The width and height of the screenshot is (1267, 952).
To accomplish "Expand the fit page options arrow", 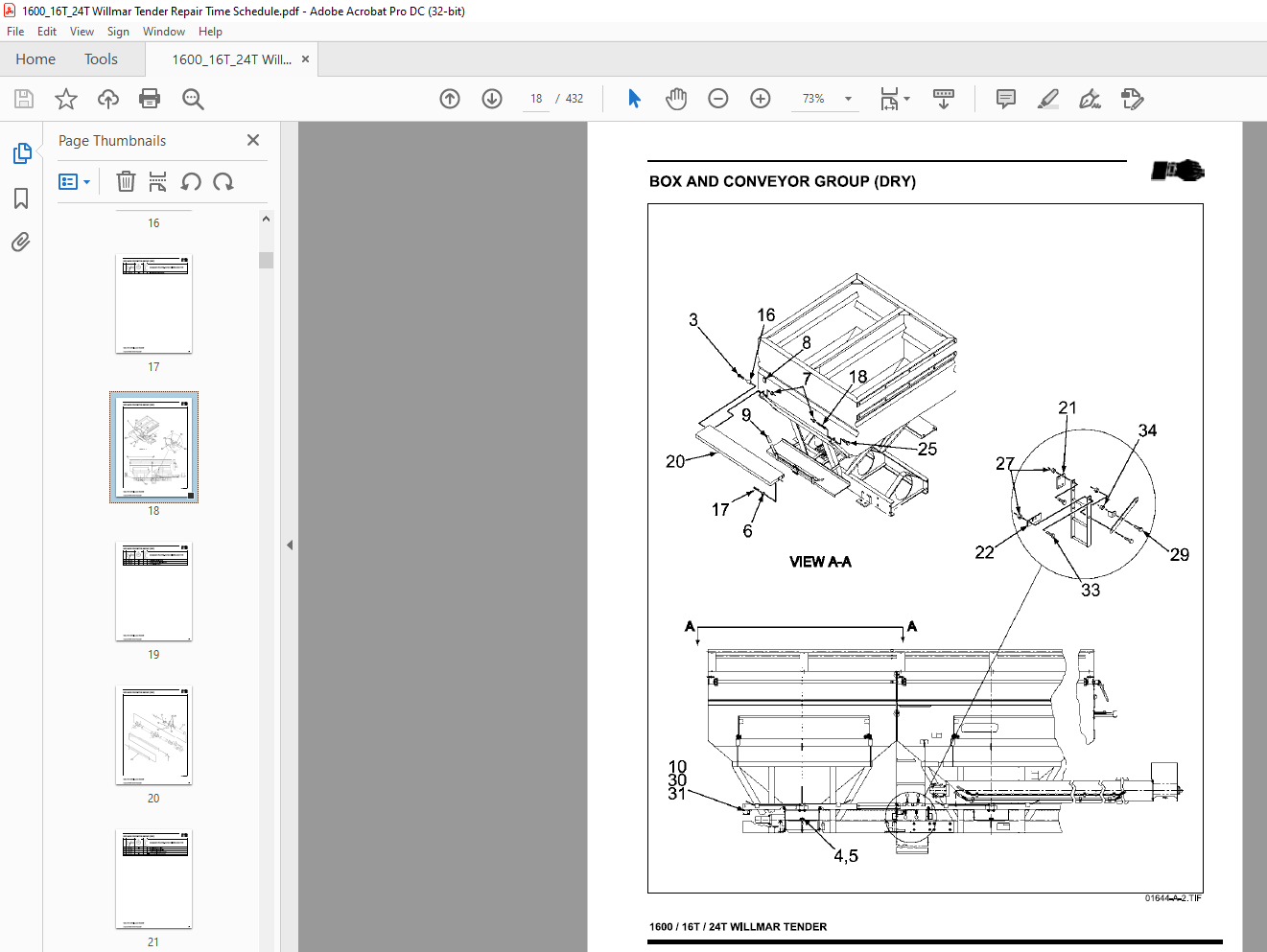I will click(x=906, y=99).
